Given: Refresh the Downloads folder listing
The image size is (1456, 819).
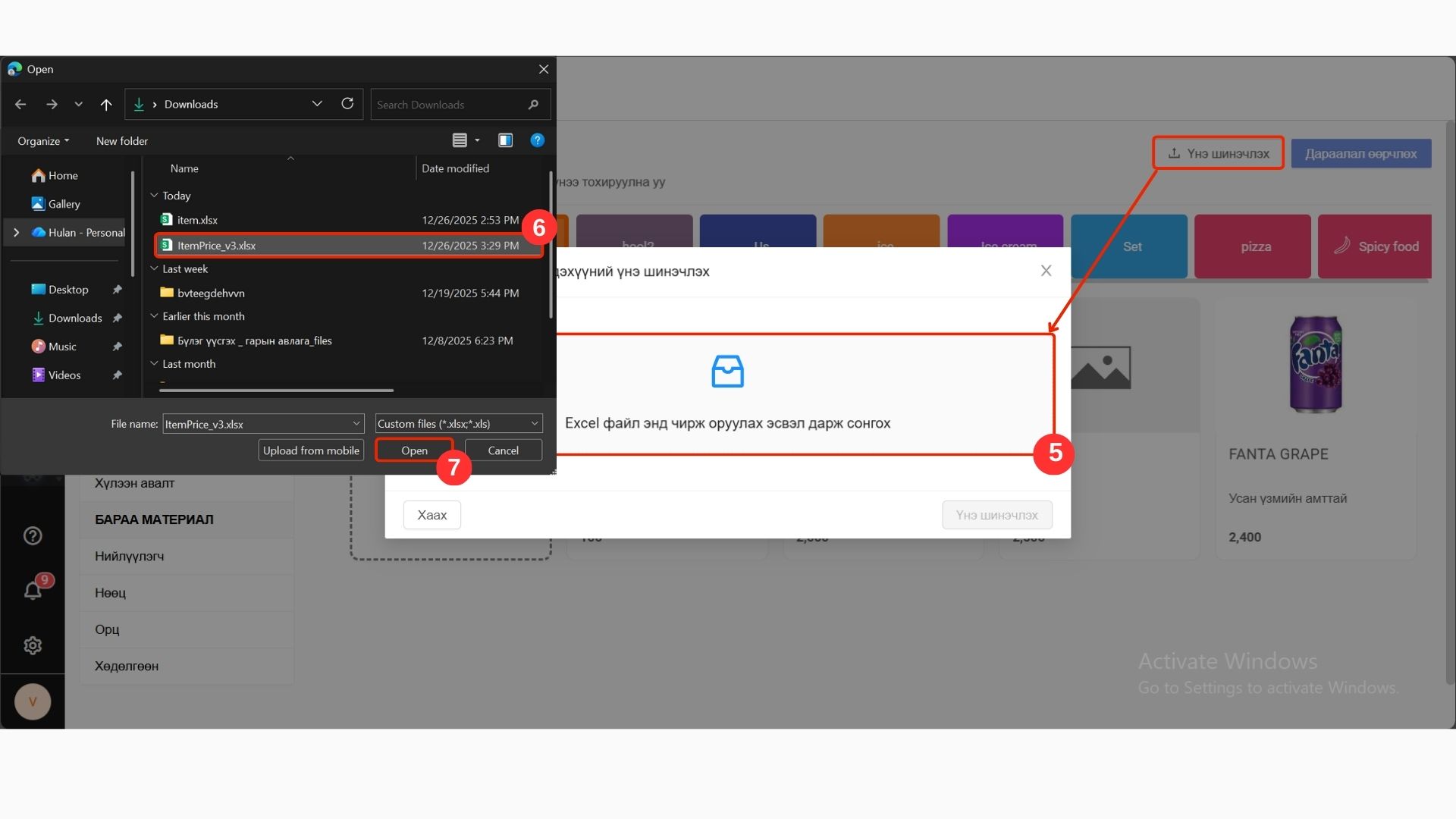Looking at the screenshot, I should [347, 104].
